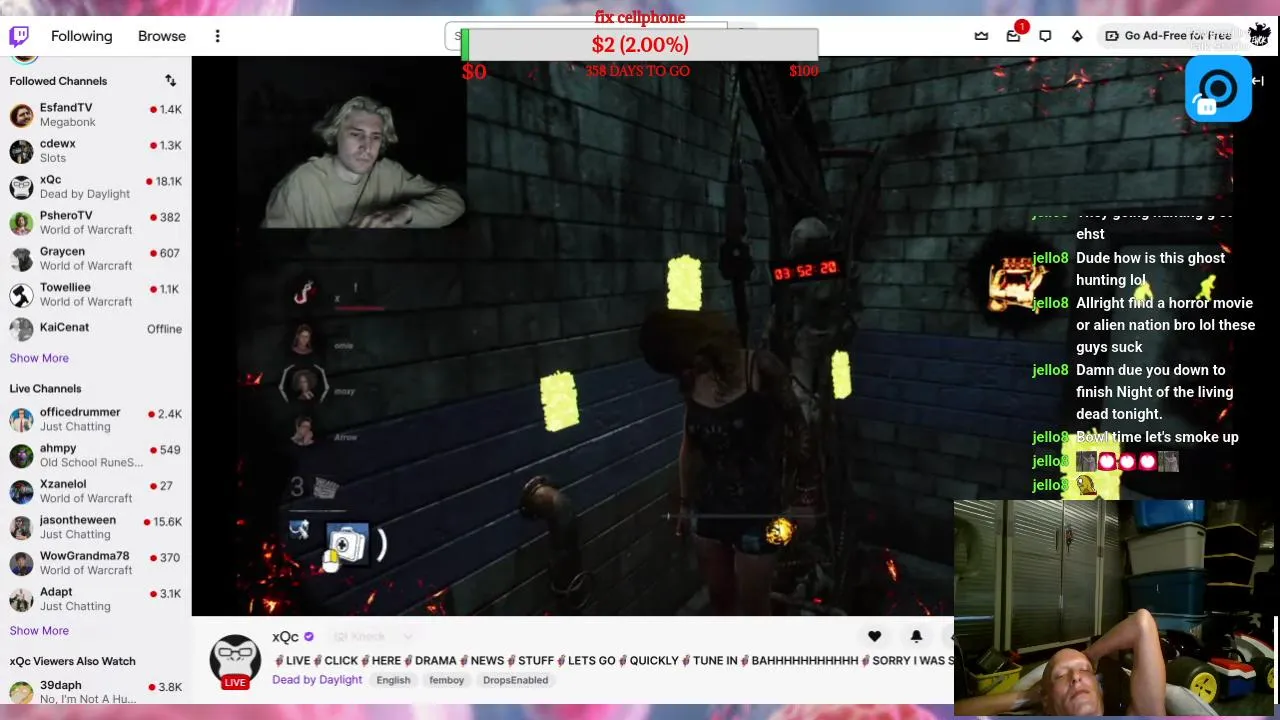This screenshot has width=1280, height=720.
Task: Open the Whispers chat bubble icon
Action: [x=1045, y=36]
